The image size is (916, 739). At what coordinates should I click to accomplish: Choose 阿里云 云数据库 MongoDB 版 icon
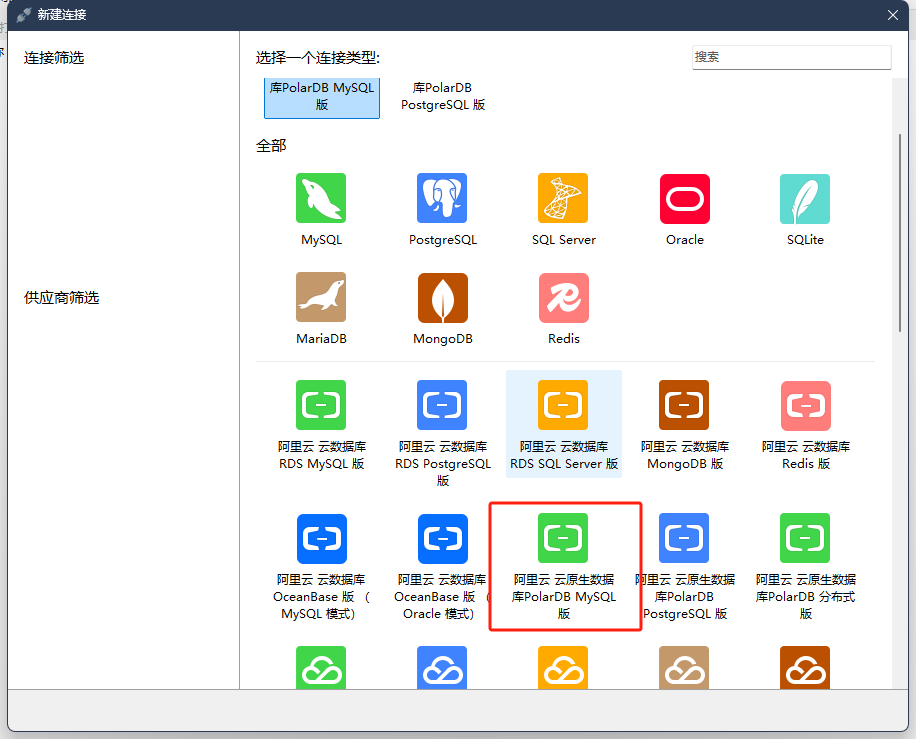(x=684, y=405)
